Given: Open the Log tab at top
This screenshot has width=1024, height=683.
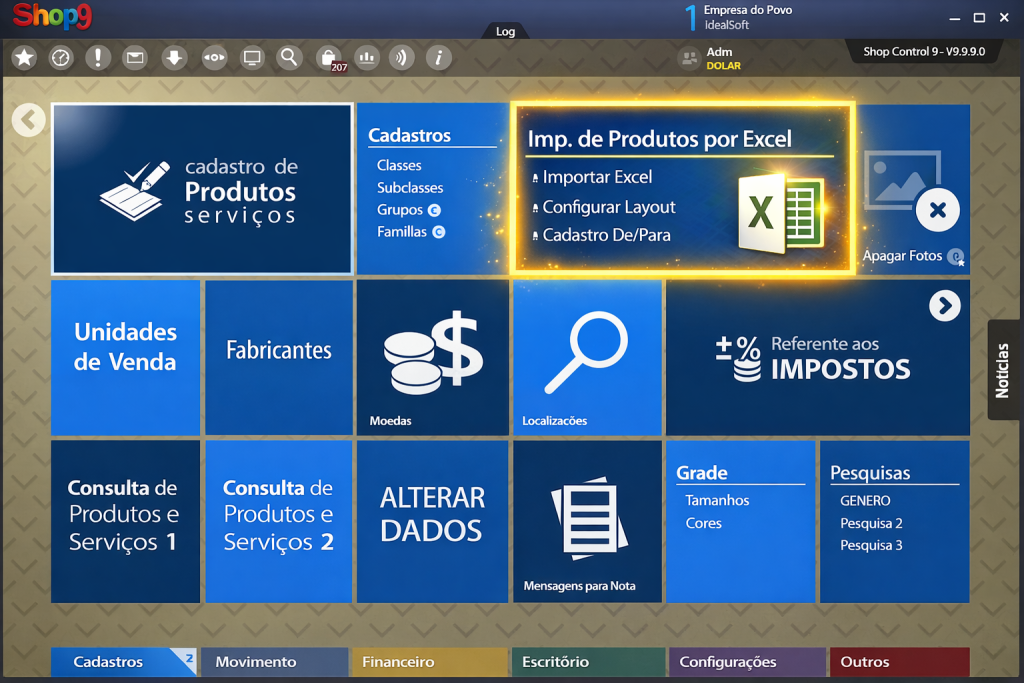Looking at the screenshot, I should (506, 31).
